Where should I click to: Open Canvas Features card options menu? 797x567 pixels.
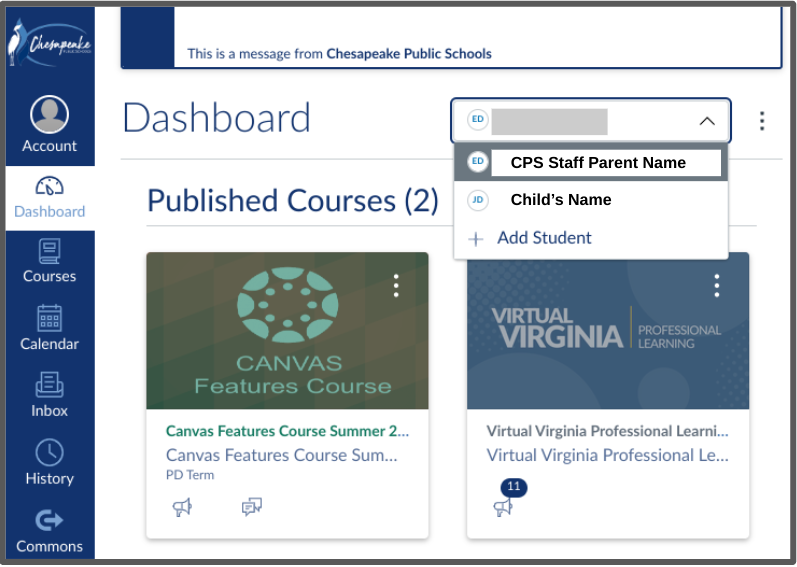[396, 286]
